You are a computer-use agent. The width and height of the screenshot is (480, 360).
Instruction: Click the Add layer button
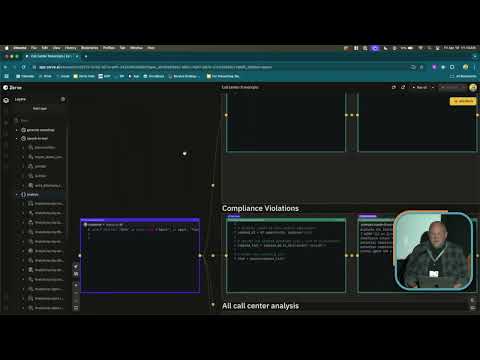pos(40,109)
